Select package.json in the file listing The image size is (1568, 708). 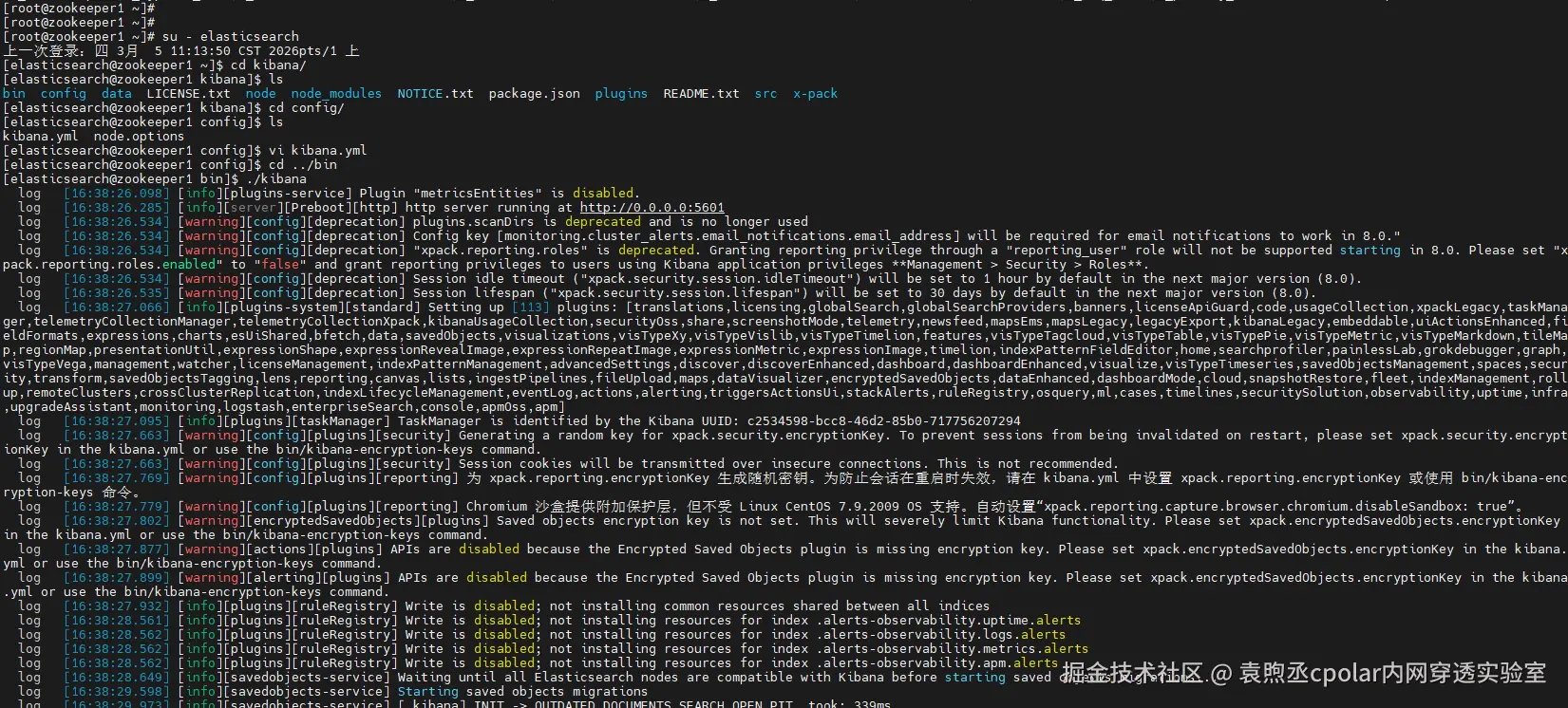tap(534, 93)
